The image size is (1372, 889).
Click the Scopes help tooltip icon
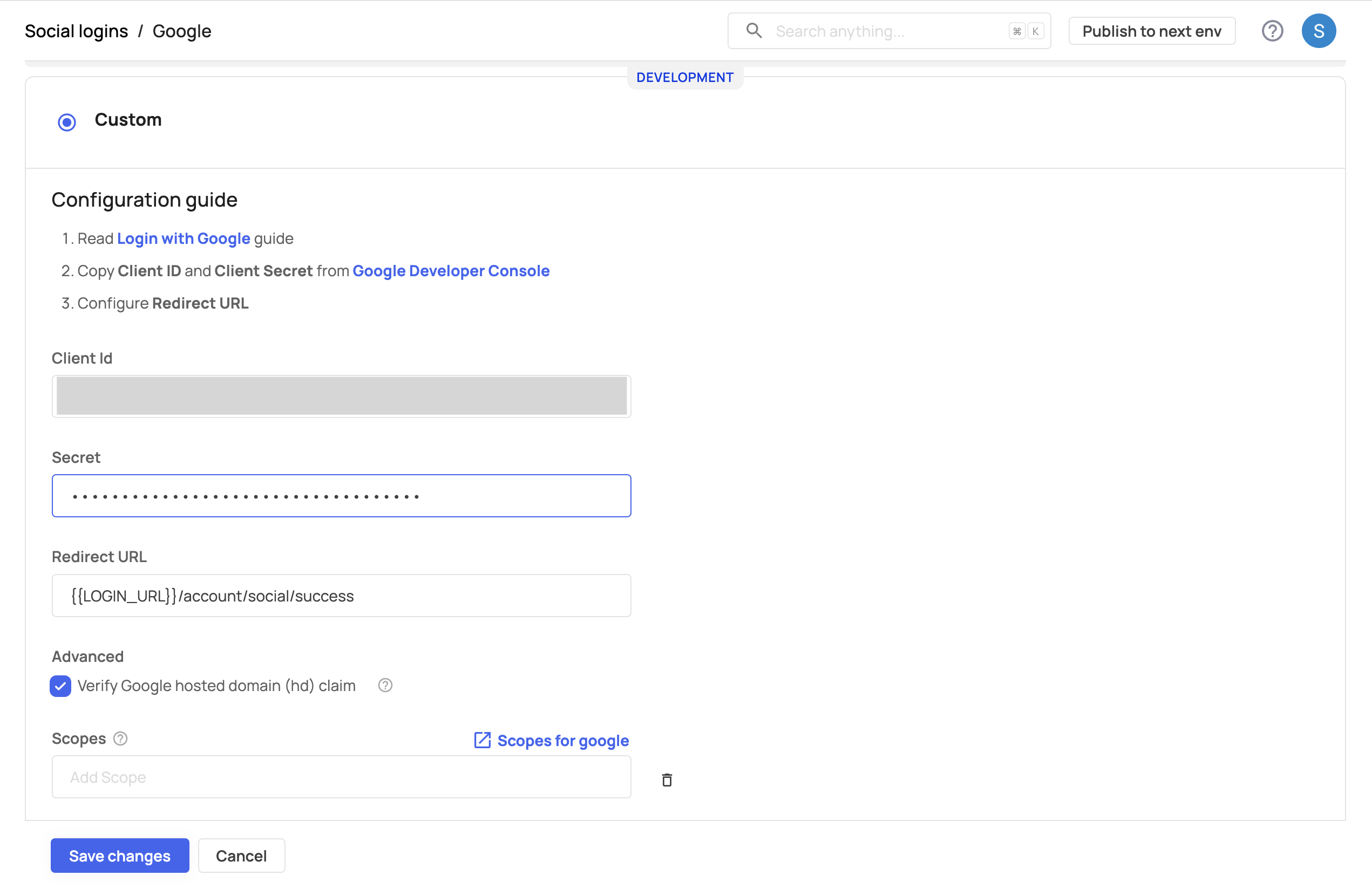(x=120, y=738)
